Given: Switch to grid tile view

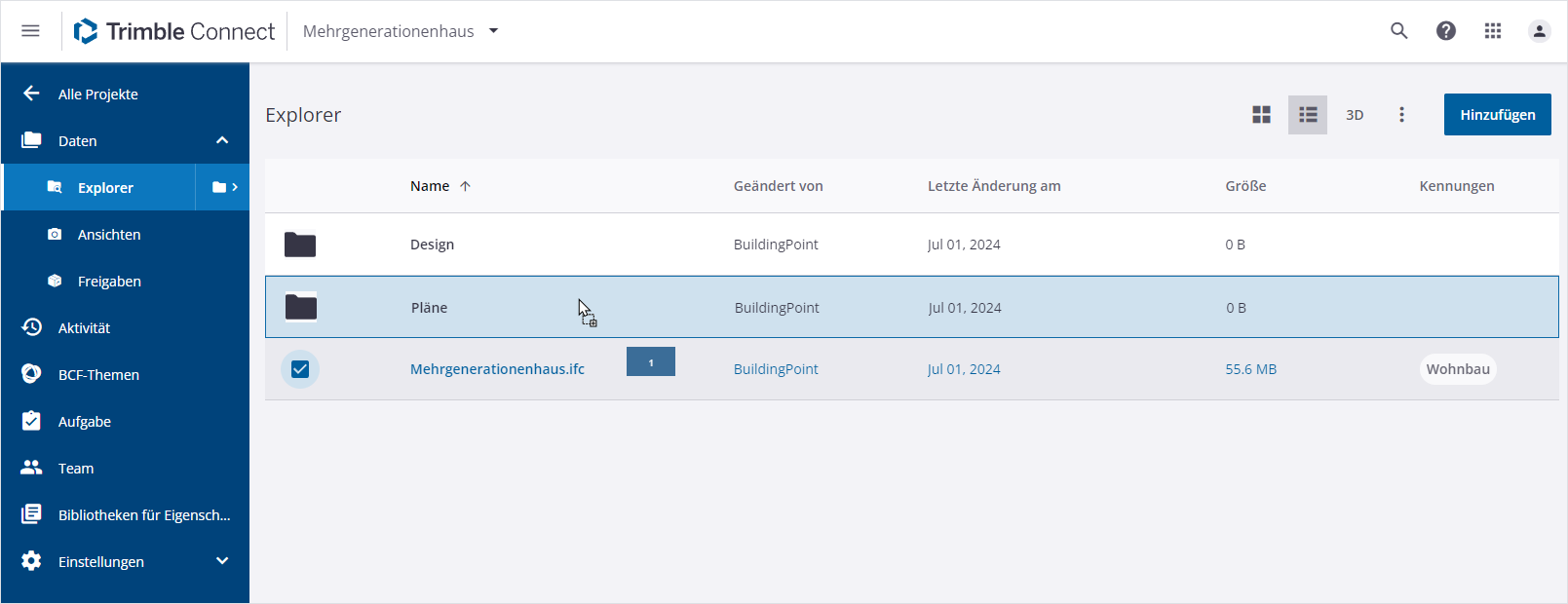Looking at the screenshot, I should (x=1261, y=115).
